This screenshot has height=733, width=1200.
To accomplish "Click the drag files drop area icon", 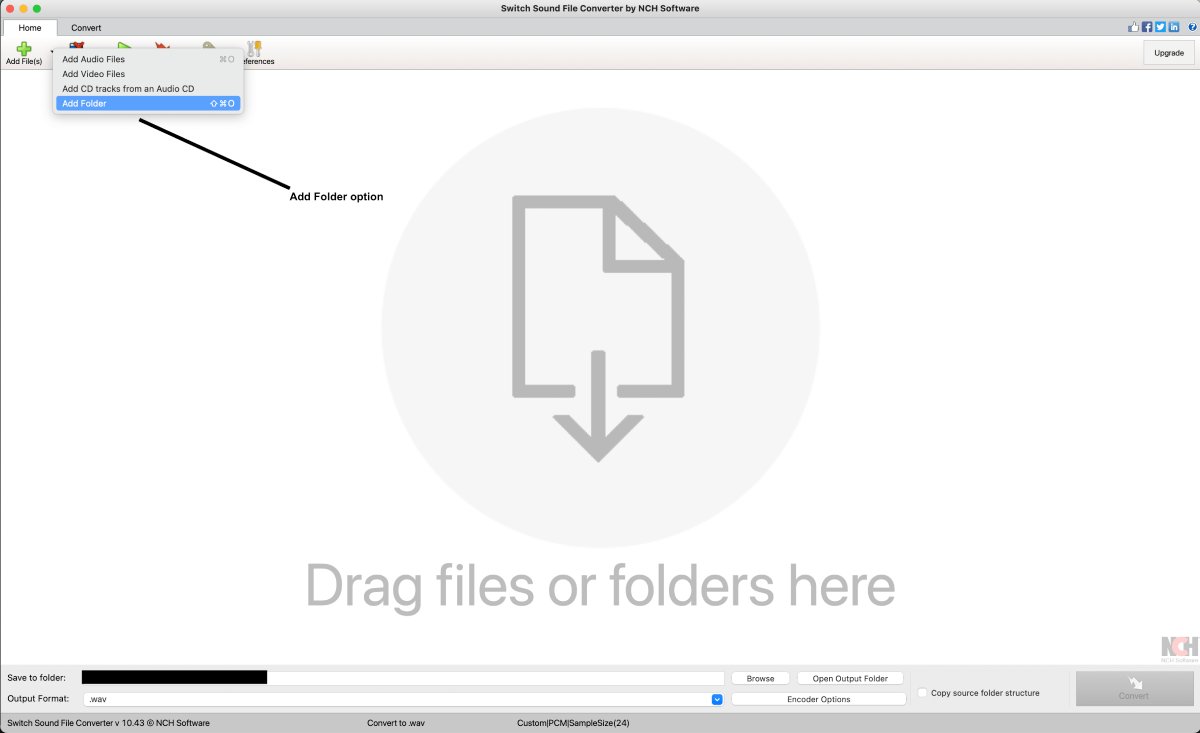I will point(598,328).
